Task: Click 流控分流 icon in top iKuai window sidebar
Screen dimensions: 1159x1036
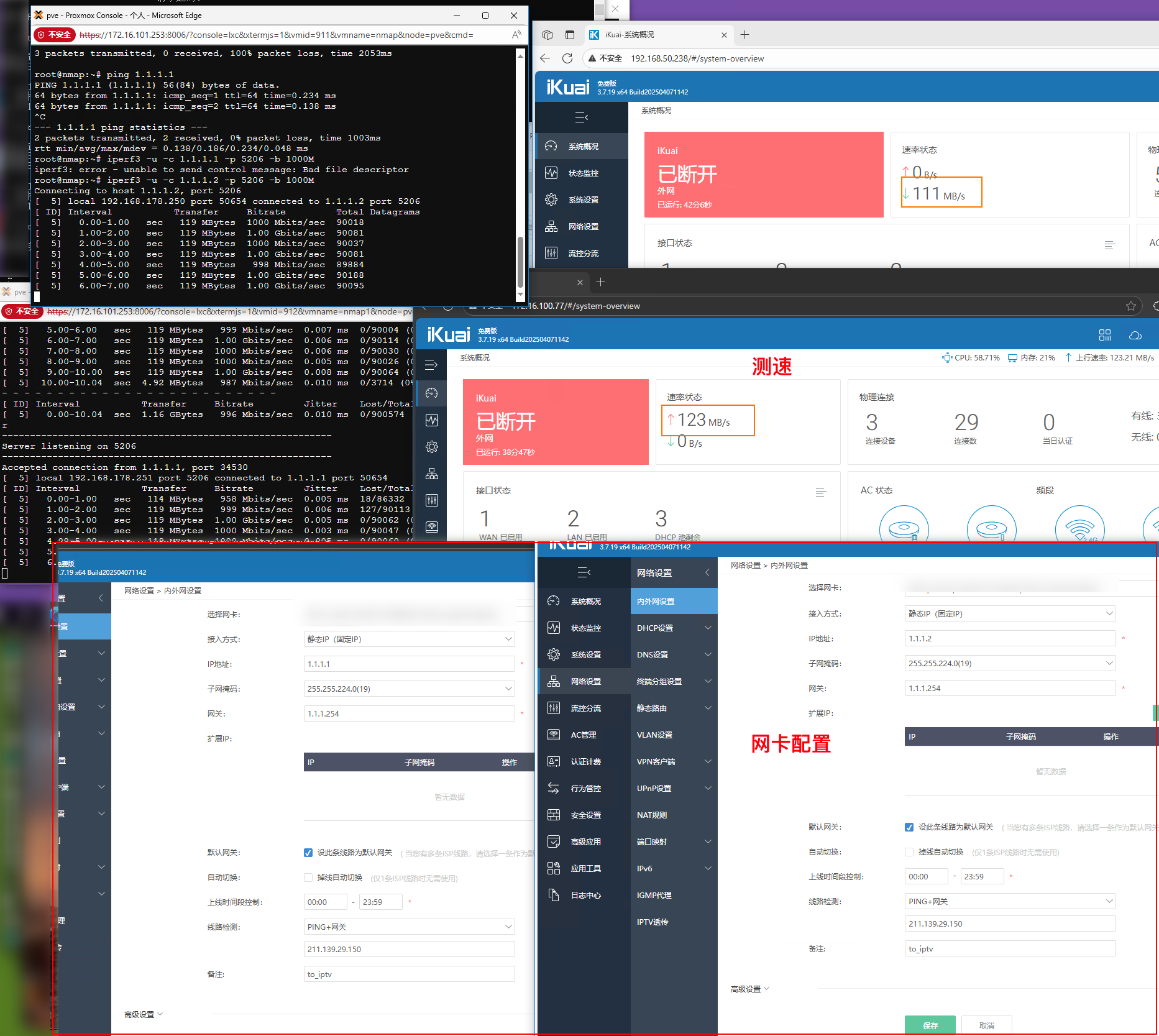Action: pos(551,253)
